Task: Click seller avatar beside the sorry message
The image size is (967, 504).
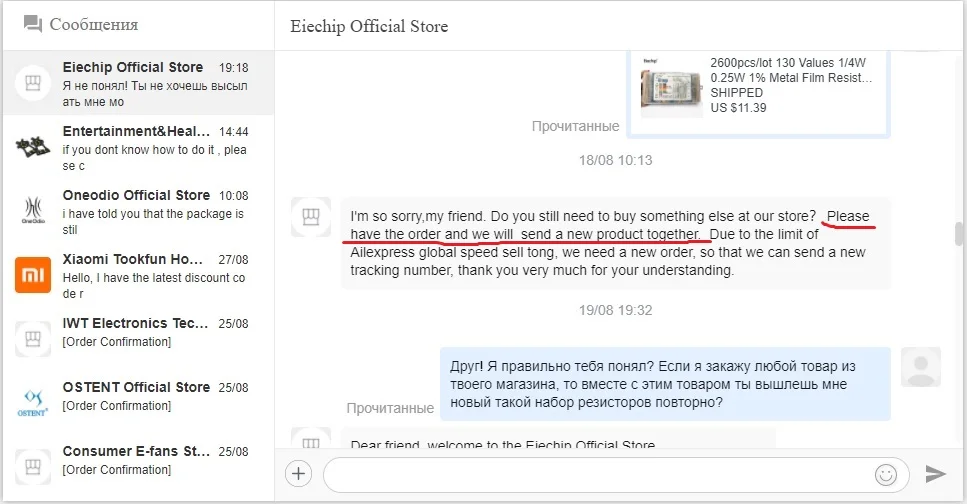Action: click(311, 217)
